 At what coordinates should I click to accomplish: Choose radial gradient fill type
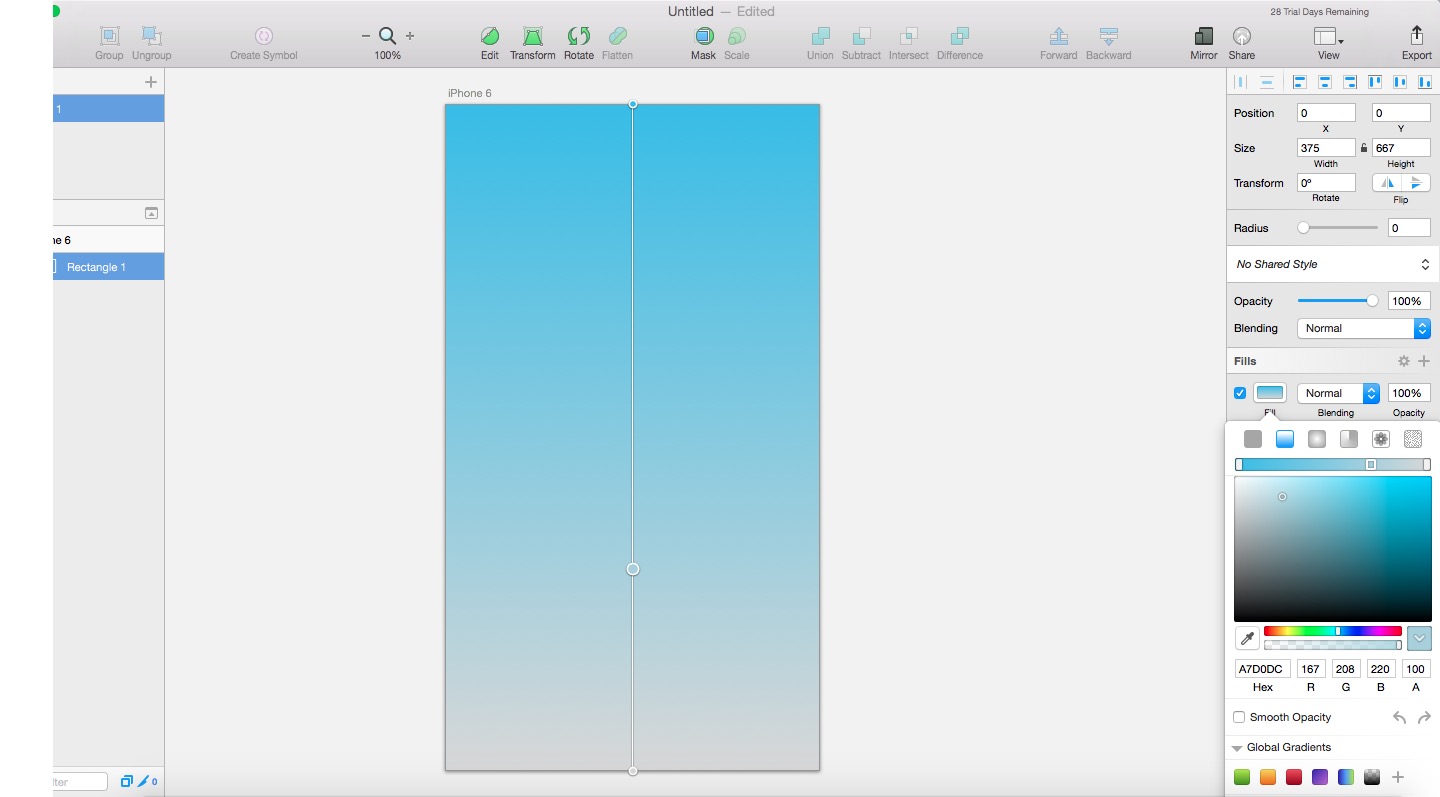[x=1317, y=439]
